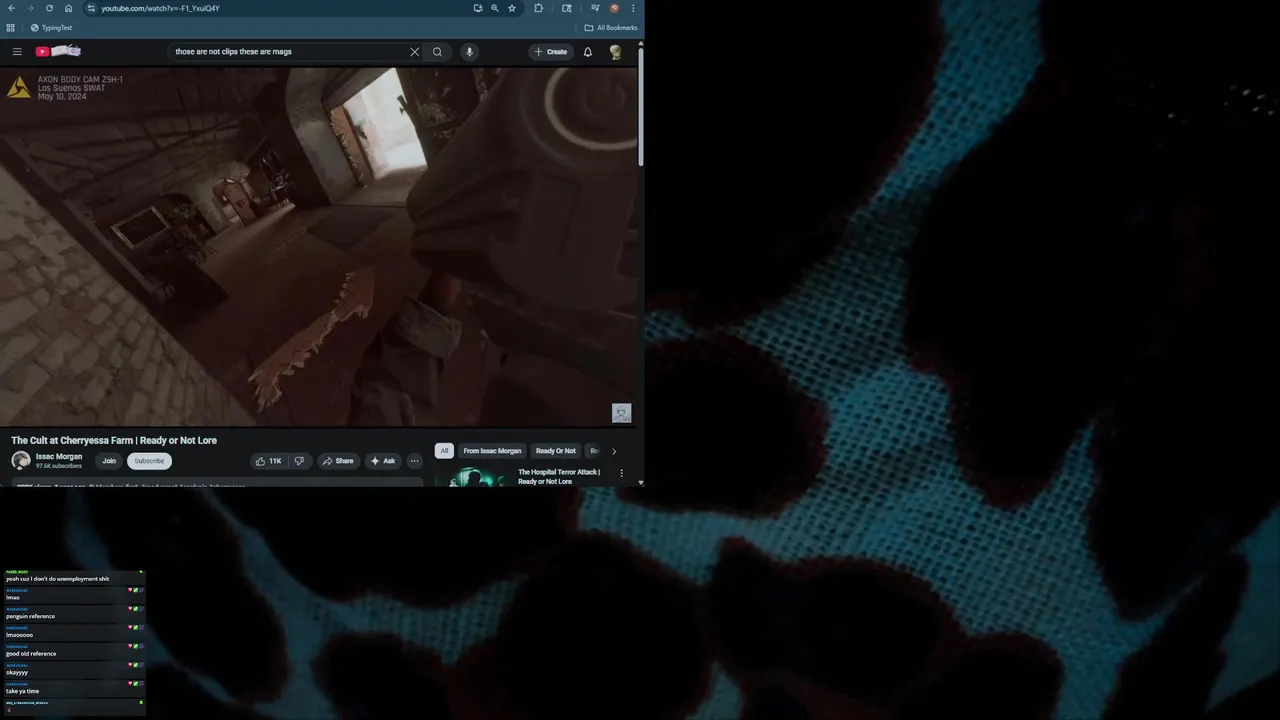Open the apps grid in bookmarks bar

(x=10, y=28)
